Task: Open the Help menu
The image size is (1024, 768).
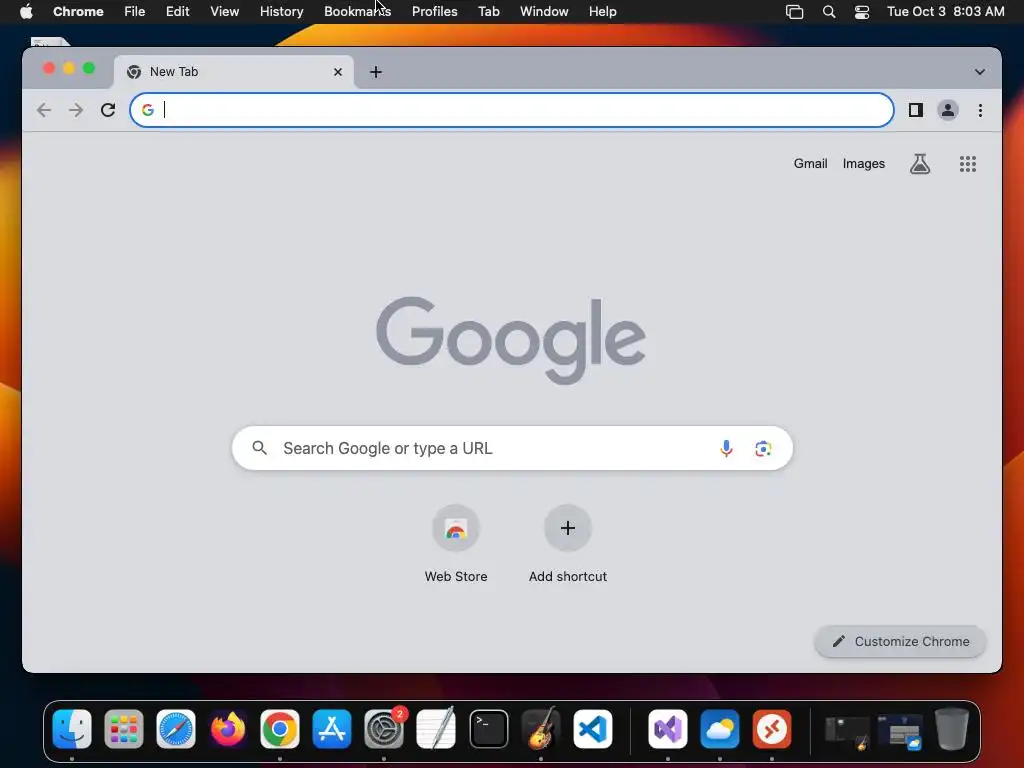Action: (x=602, y=12)
